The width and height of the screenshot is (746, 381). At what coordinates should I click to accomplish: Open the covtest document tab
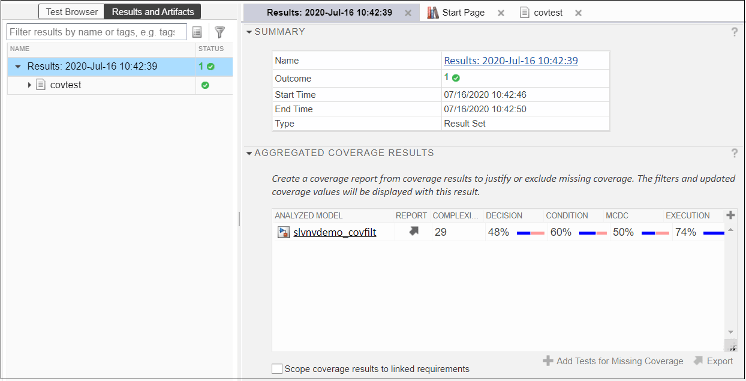point(548,13)
